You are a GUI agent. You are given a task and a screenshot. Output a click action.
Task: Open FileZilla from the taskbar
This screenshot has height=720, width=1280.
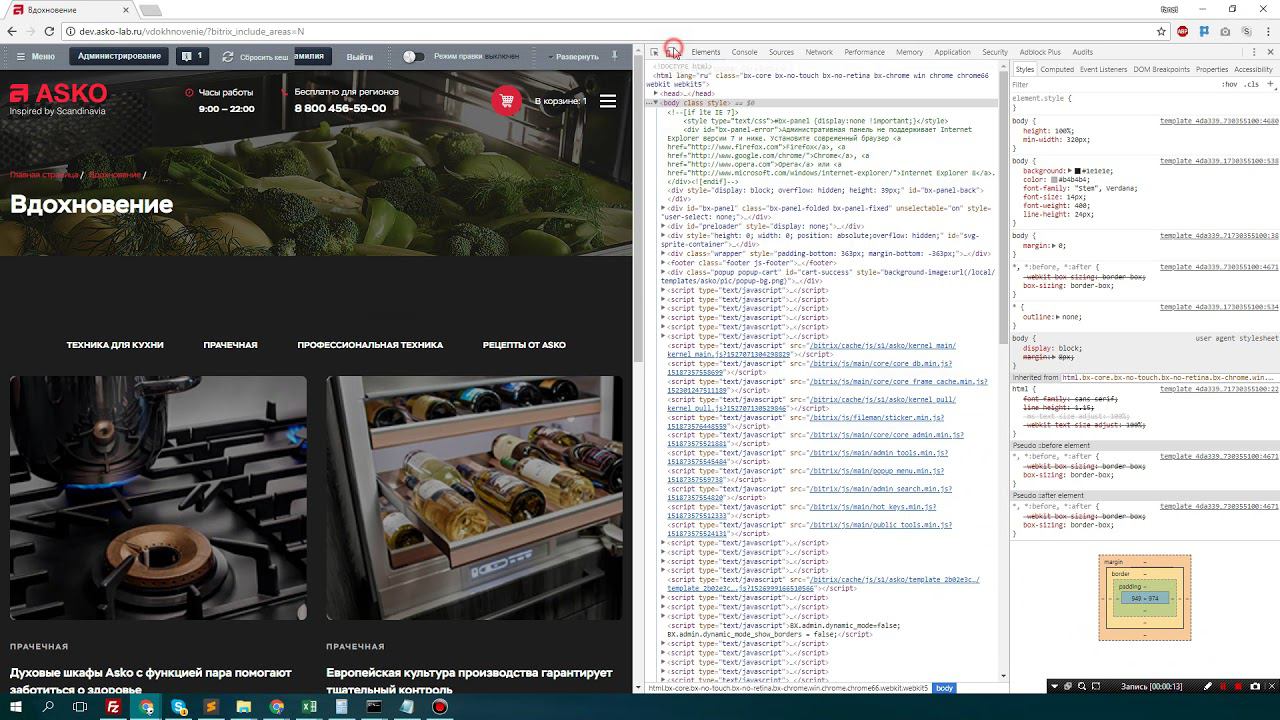(114, 707)
